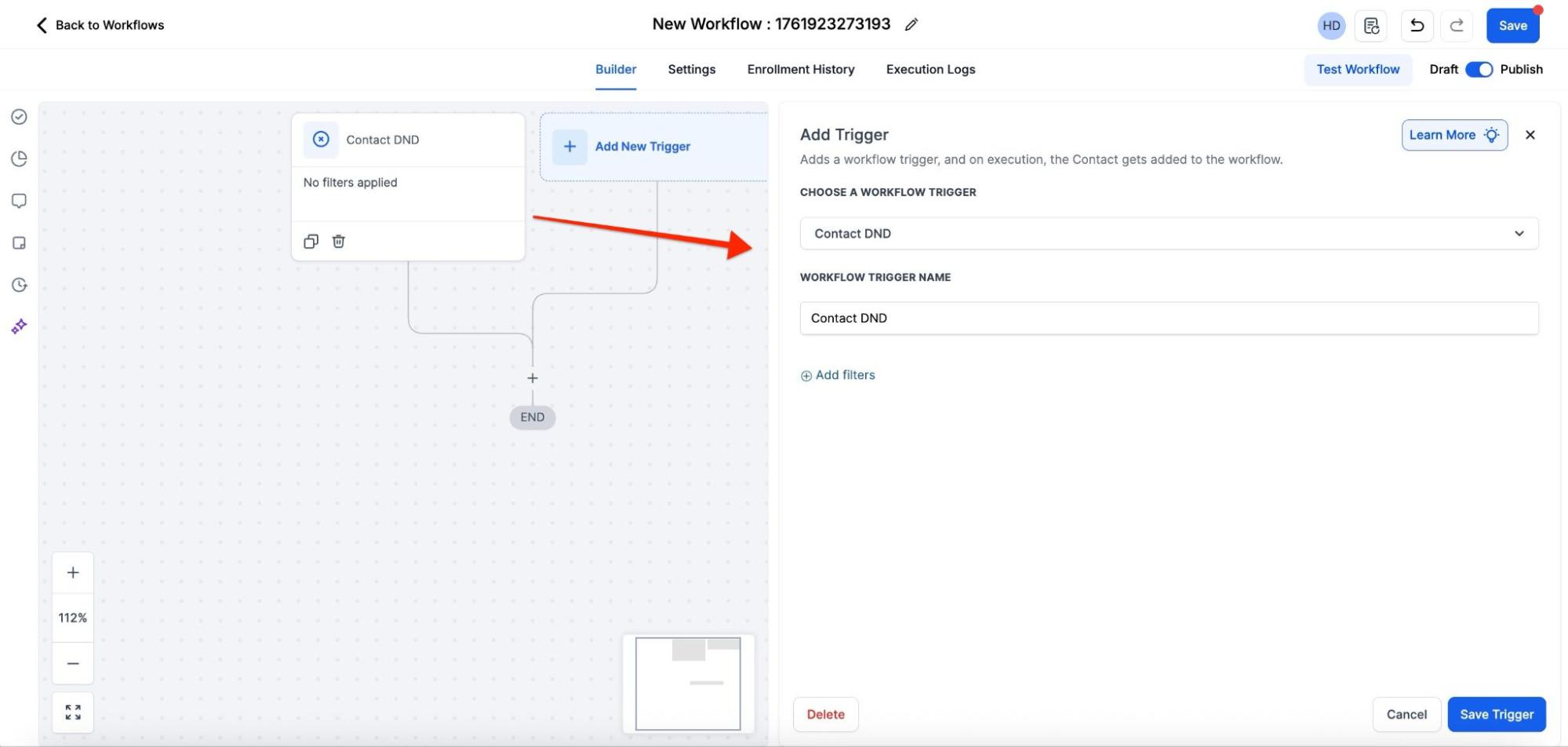This screenshot has width=1568, height=747.
Task: Open history clock sidebar icon
Action: pyautogui.click(x=20, y=285)
